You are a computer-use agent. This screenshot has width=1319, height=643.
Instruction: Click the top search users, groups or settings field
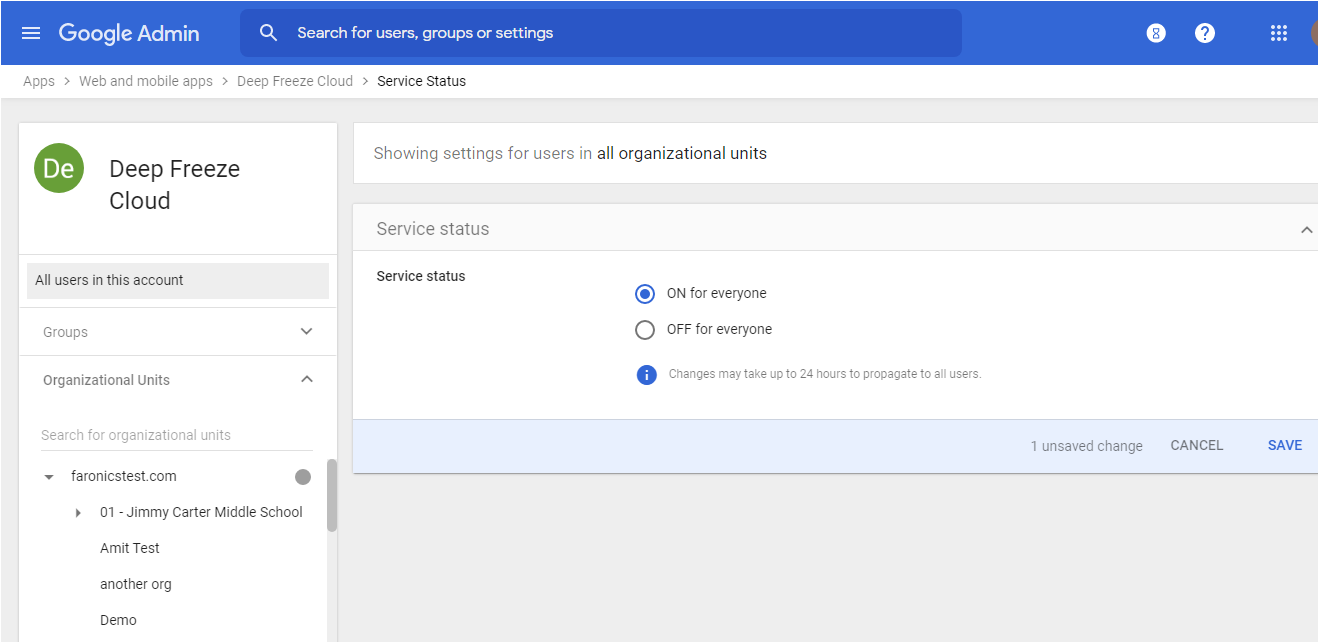pyautogui.click(x=600, y=33)
